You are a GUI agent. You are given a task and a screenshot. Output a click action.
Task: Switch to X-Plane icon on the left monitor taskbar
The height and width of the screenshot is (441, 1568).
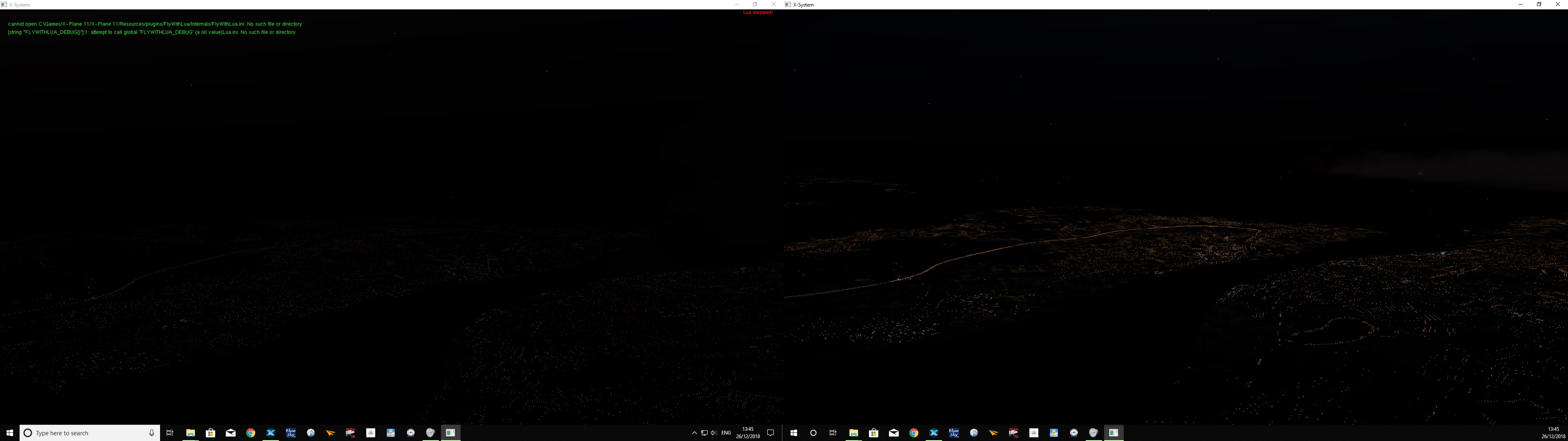[x=271, y=432]
